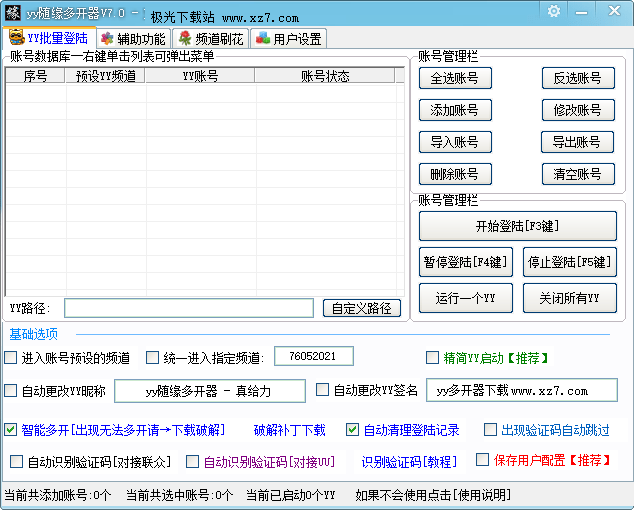Enable 精简YY启动【推荐】 checkbox
Viewport: 634px width, 510px height.
[433, 358]
